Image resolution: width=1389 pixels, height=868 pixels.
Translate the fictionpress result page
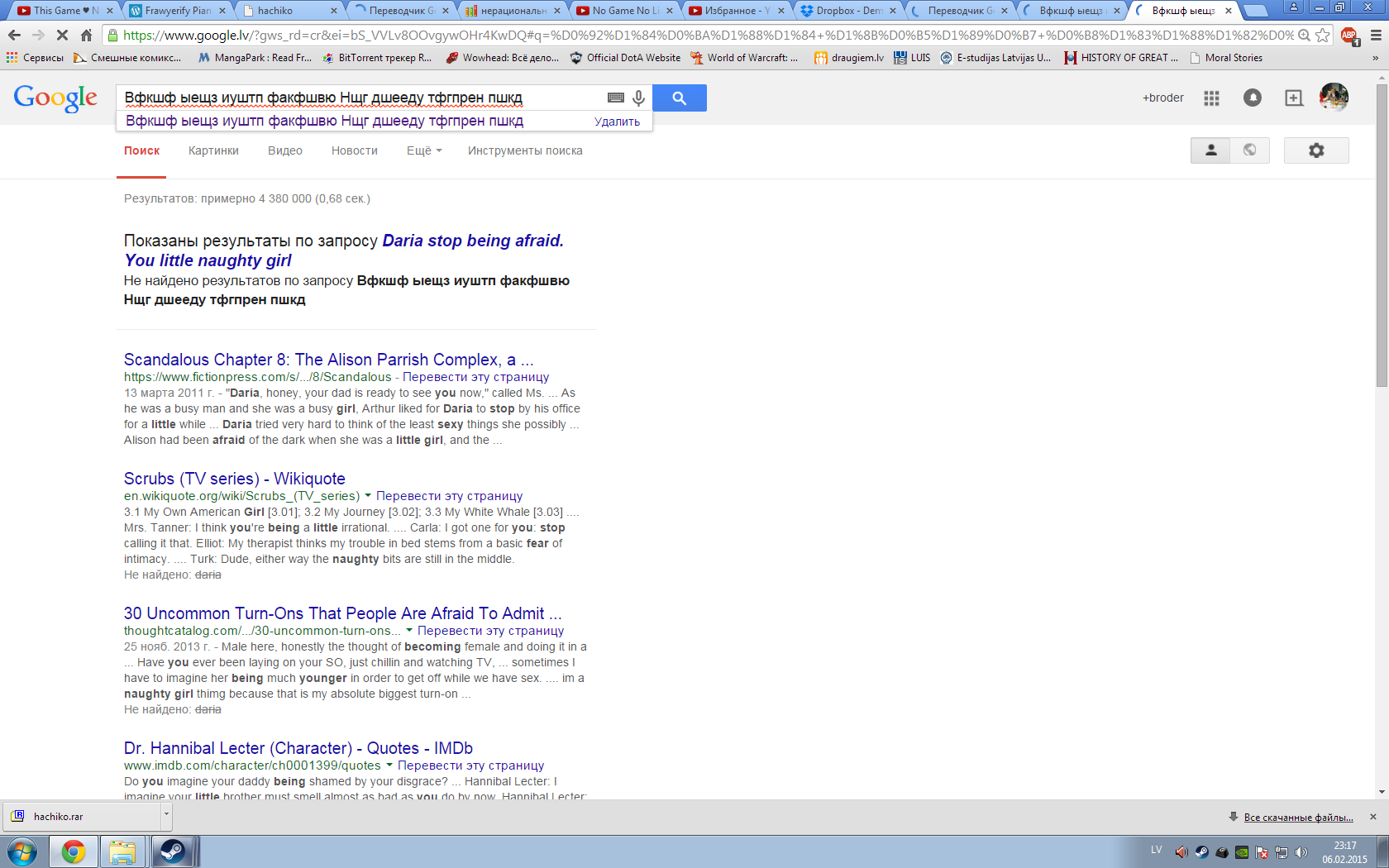tap(475, 377)
